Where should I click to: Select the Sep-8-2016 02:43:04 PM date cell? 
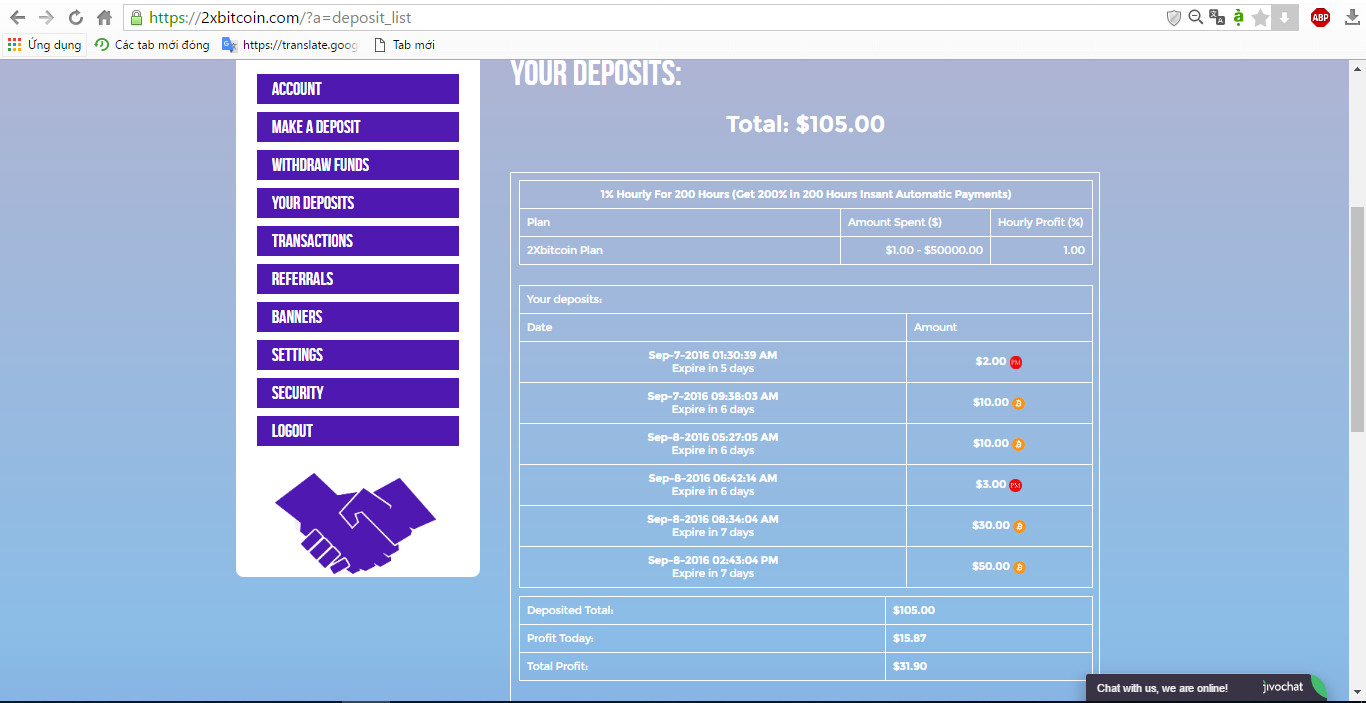pos(713,567)
